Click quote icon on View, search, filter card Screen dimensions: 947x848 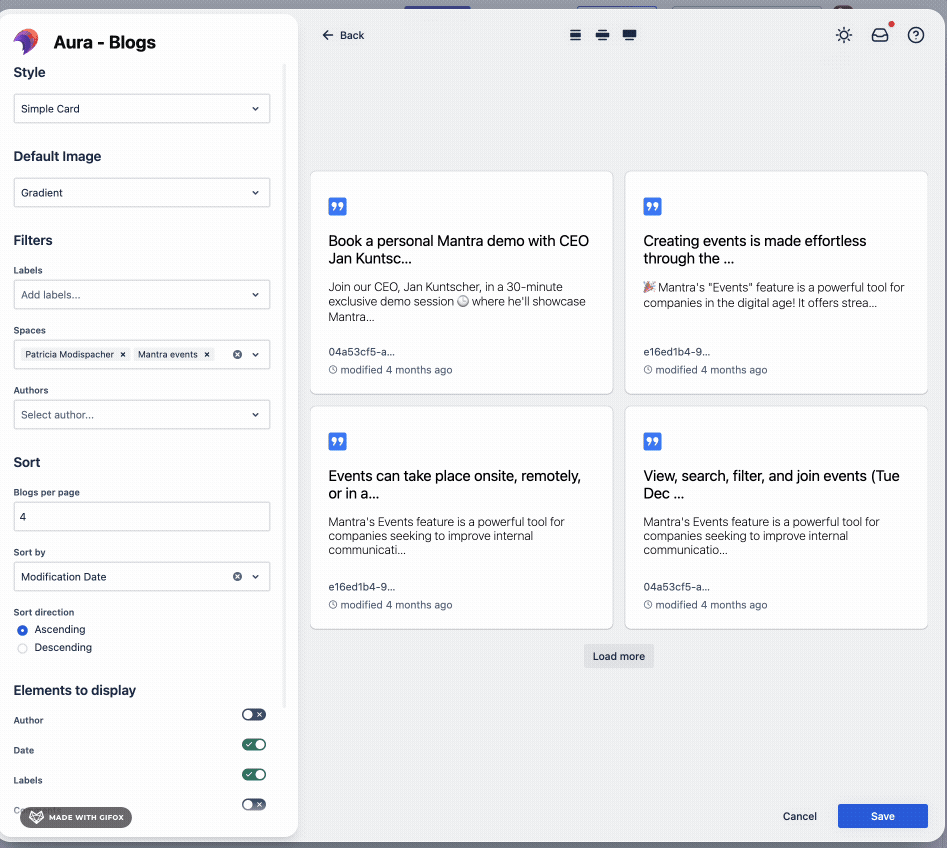coord(652,442)
